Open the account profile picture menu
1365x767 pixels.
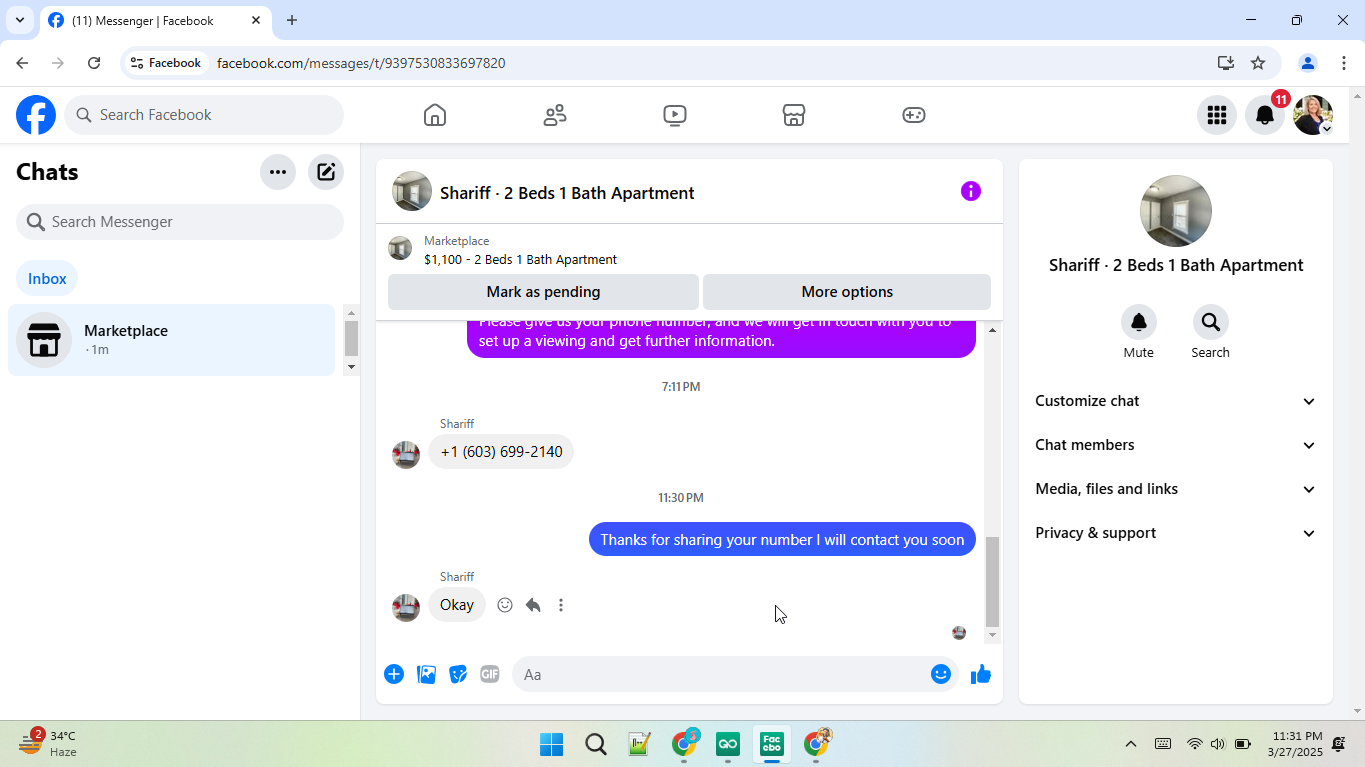pos(1313,115)
